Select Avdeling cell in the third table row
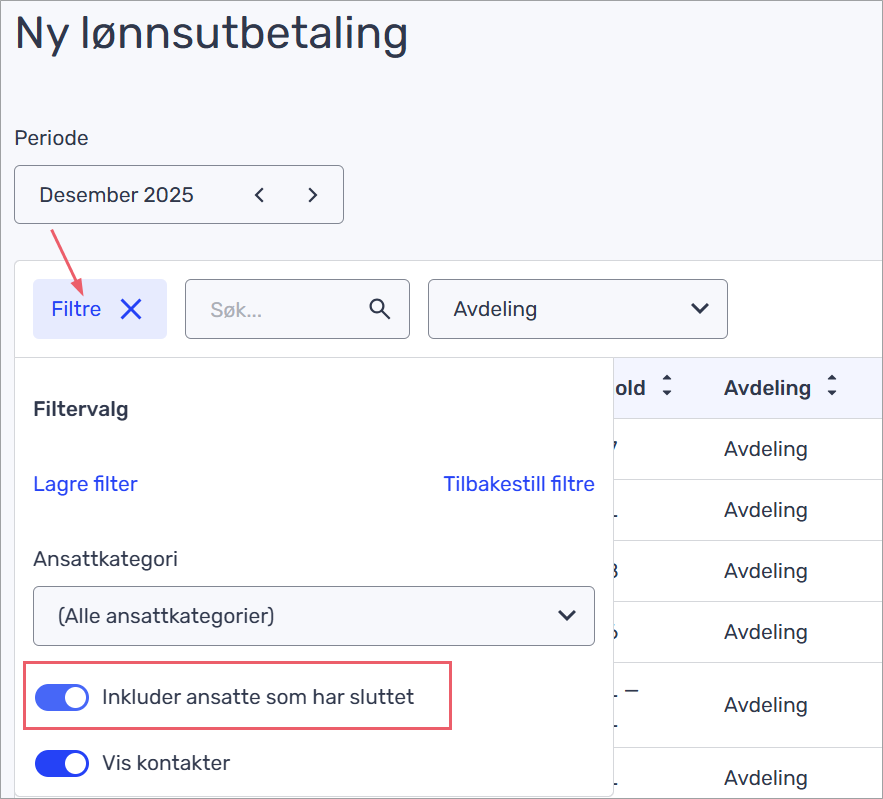Image resolution: width=883 pixels, height=799 pixels. pyautogui.click(x=766, y=571)
